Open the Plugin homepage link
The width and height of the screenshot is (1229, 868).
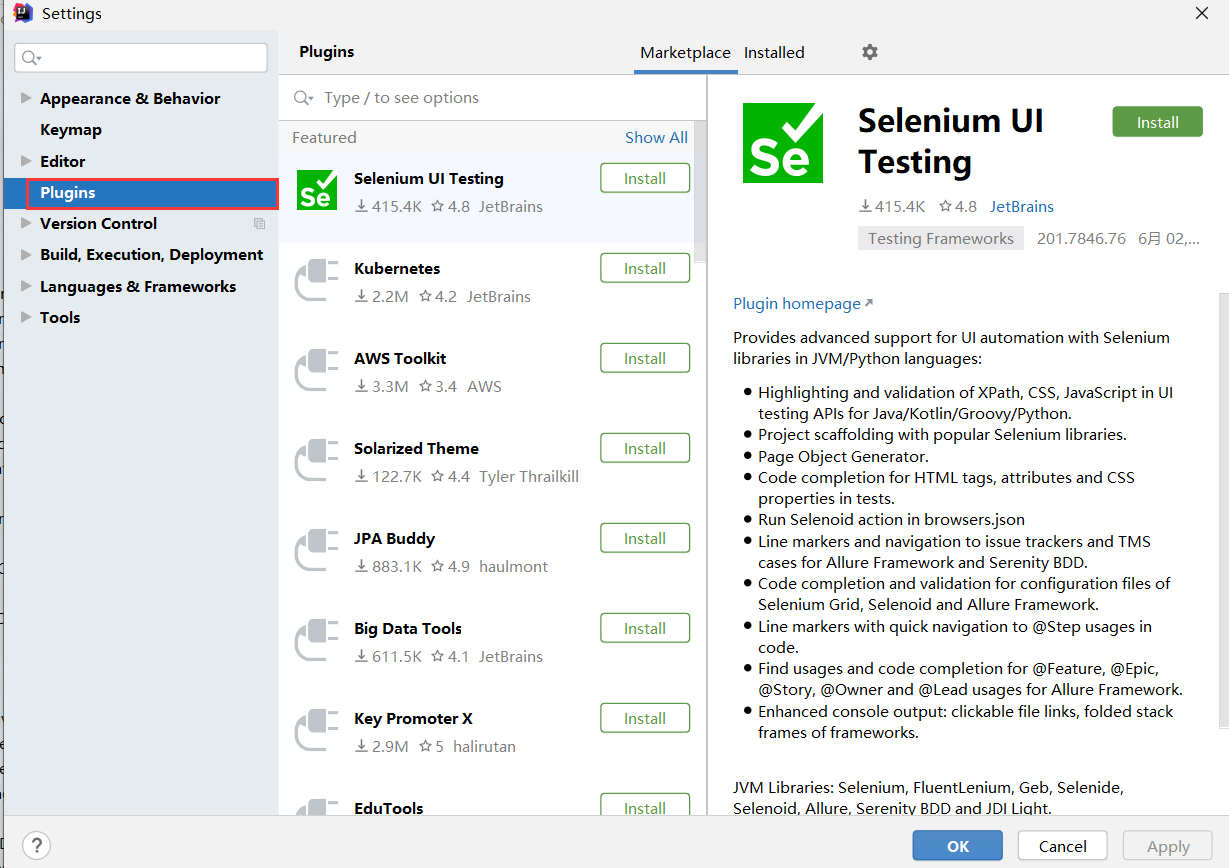(803, 303)
